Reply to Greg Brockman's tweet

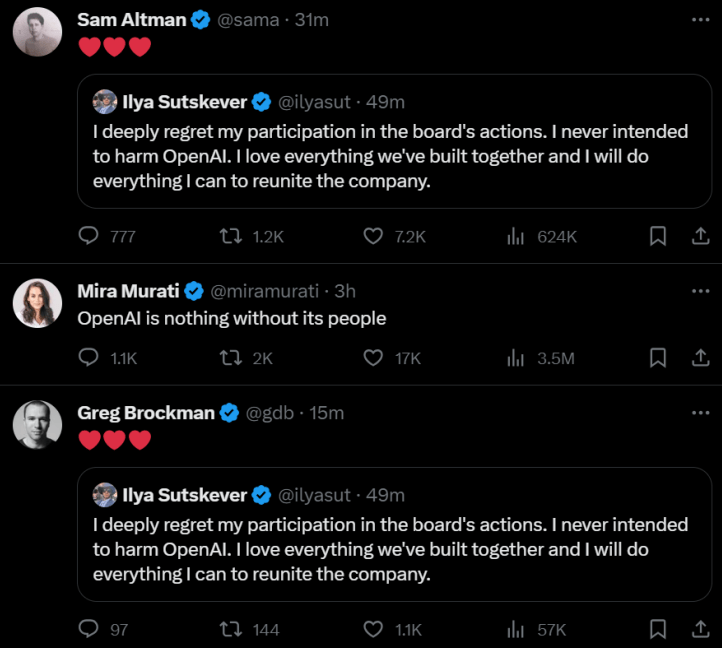coord(89,629)
